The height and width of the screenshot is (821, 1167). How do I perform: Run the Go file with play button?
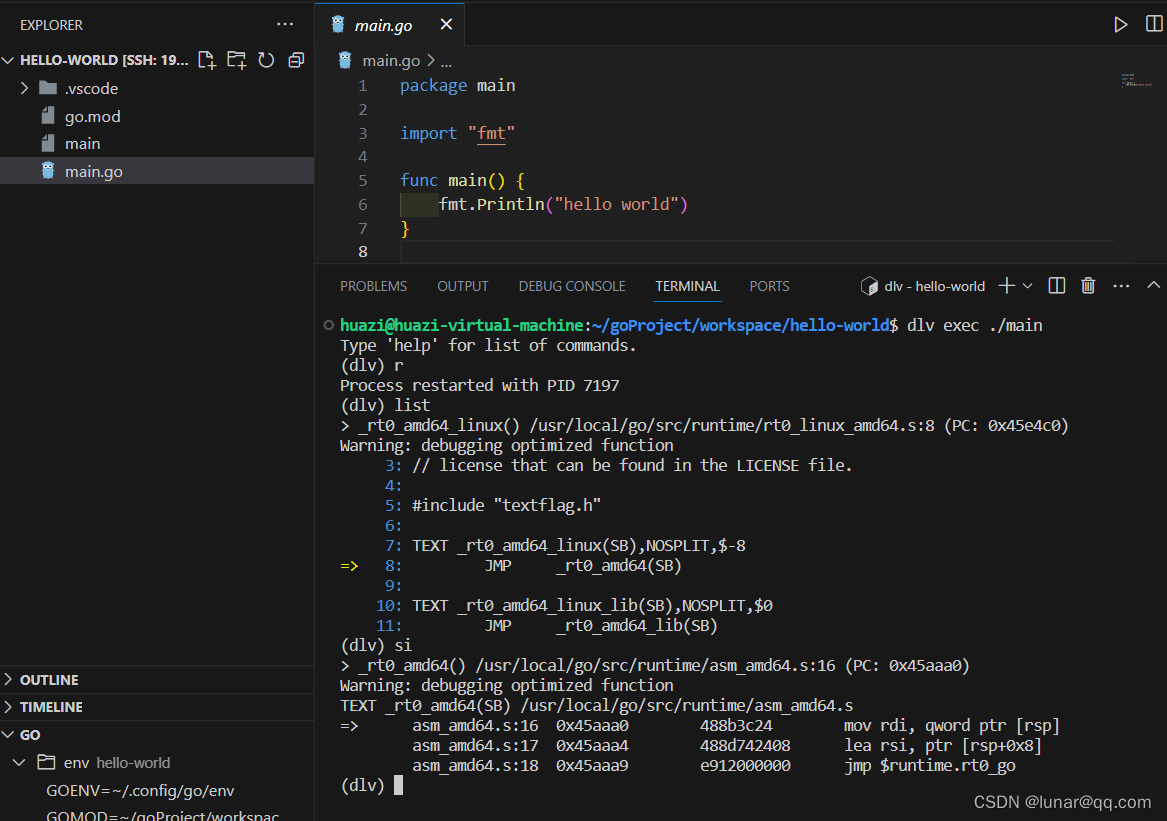pos(1120,25)
